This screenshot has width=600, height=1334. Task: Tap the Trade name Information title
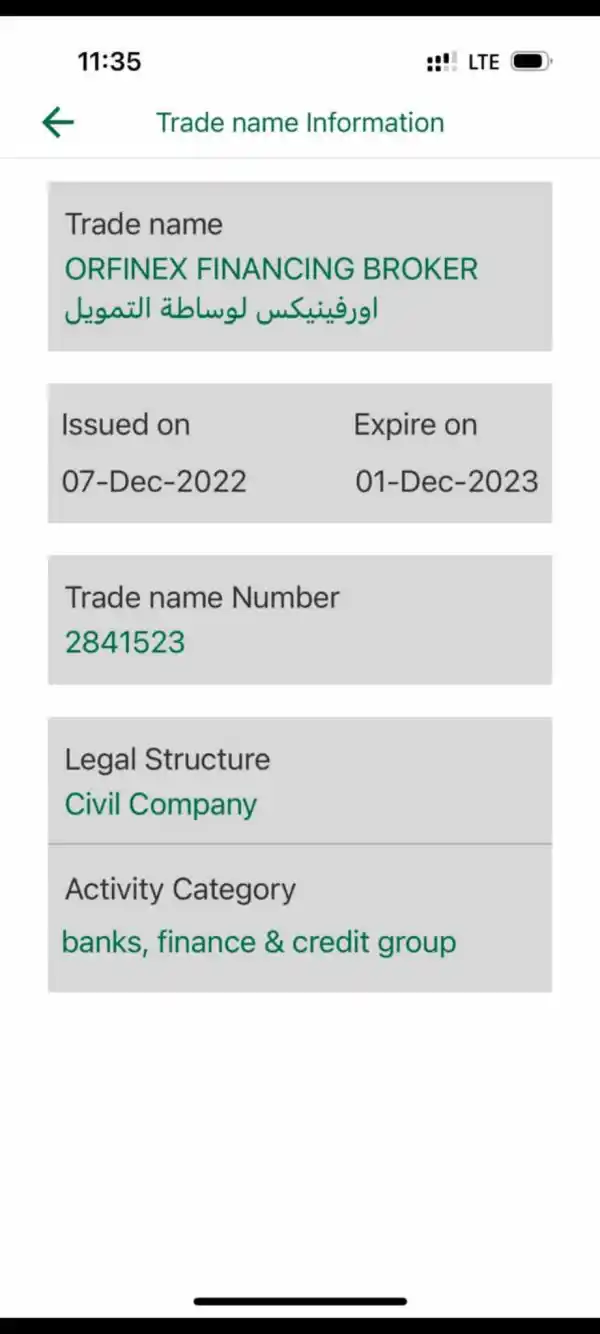pos(300,122)
